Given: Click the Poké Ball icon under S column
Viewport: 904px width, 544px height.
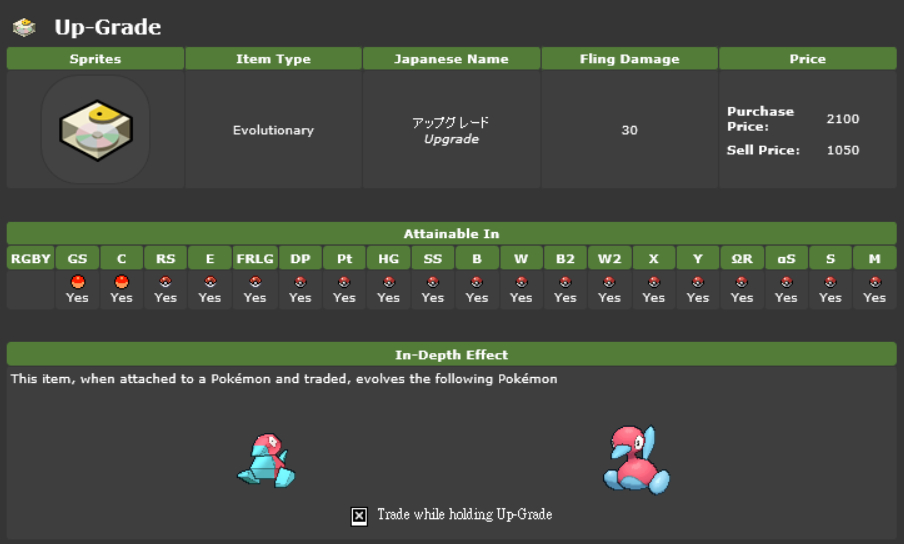Looking at the screenshot, I should tap(830, 282).
